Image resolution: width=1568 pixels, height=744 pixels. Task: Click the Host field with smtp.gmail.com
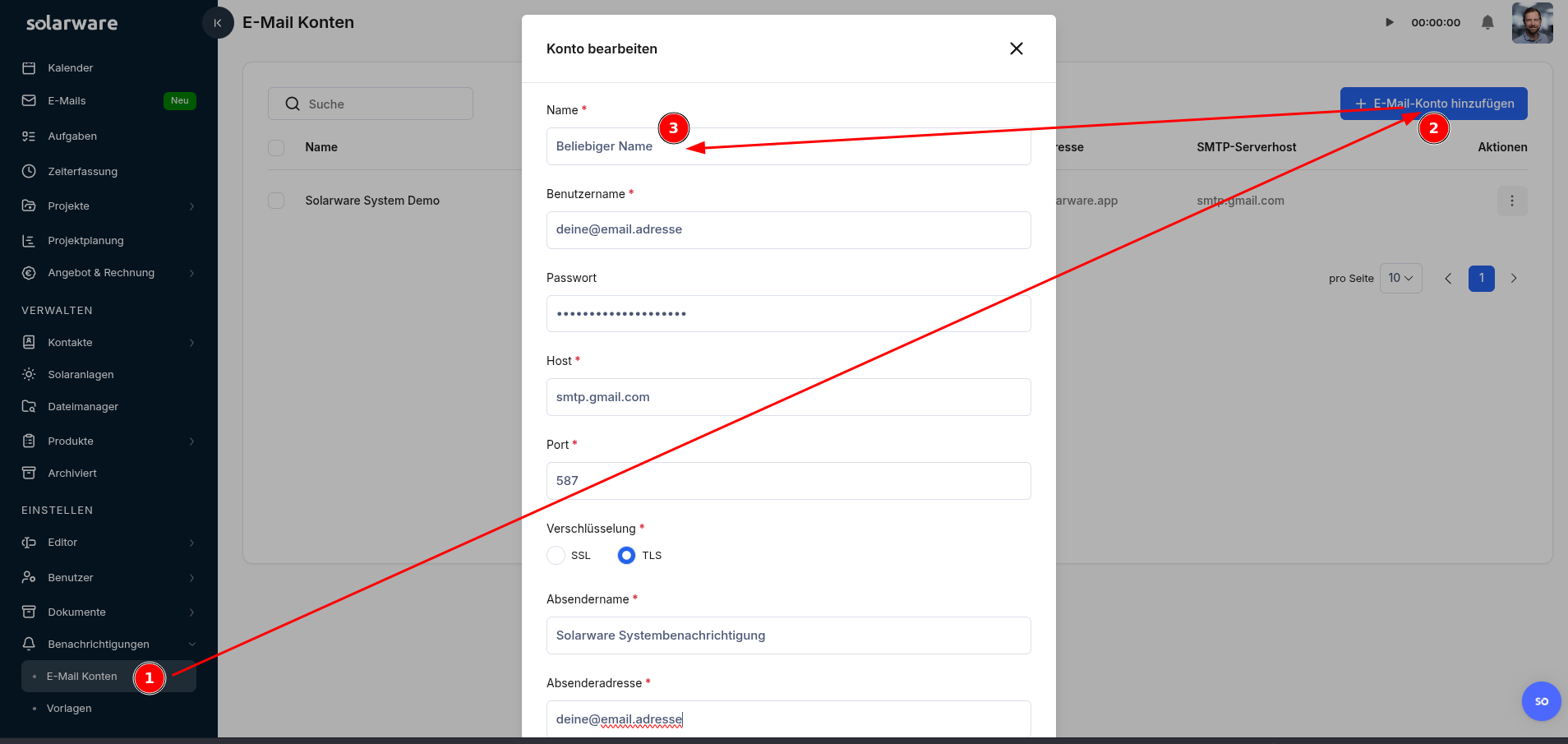click(789, 397)
